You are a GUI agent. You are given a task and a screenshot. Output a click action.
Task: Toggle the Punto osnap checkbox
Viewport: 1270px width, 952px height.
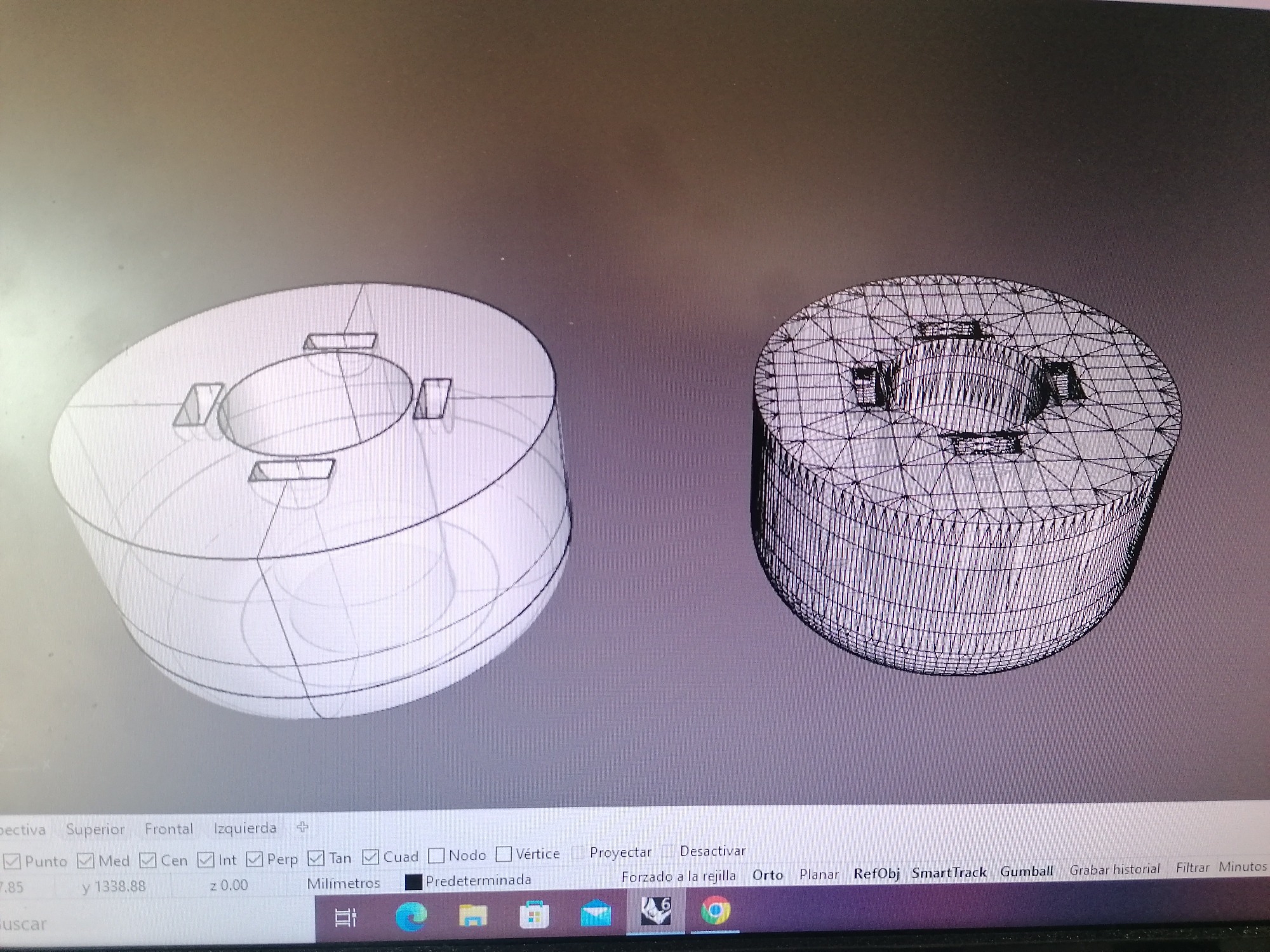[12, 861]
